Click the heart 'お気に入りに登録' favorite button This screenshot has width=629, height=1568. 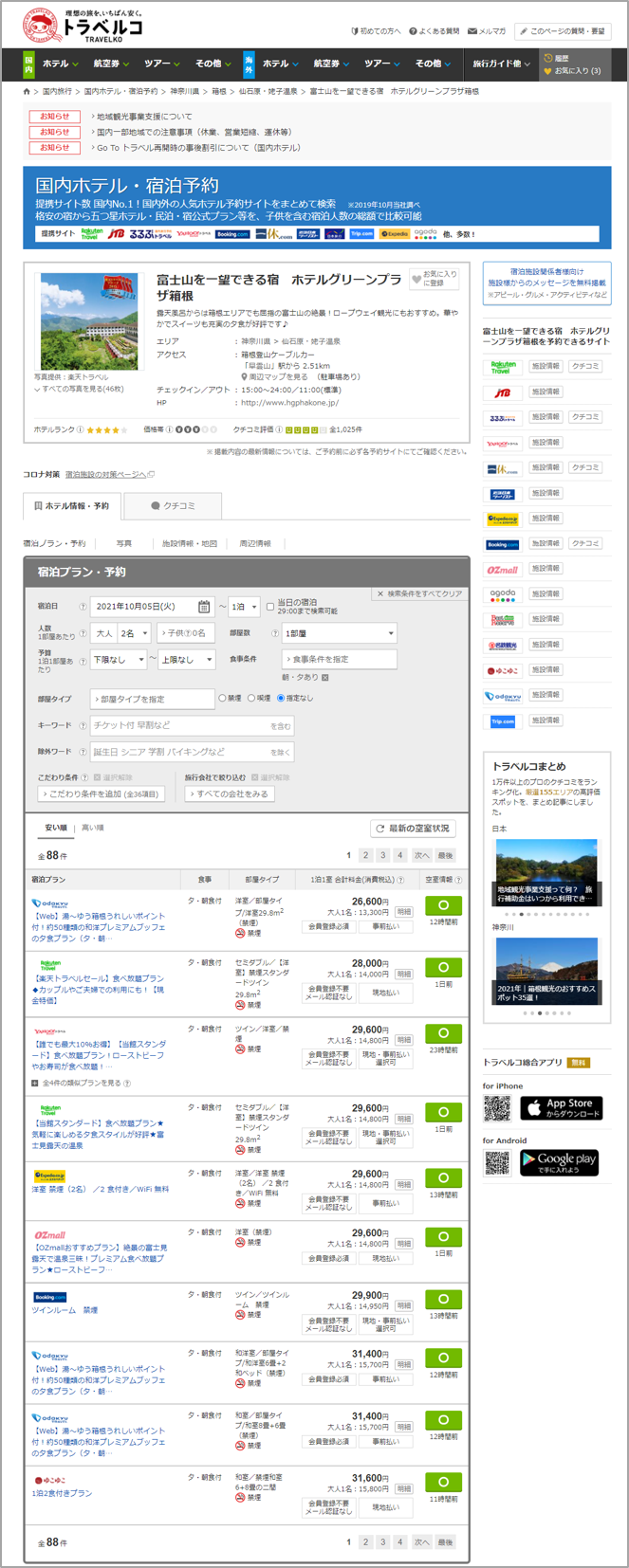point(435,280)
